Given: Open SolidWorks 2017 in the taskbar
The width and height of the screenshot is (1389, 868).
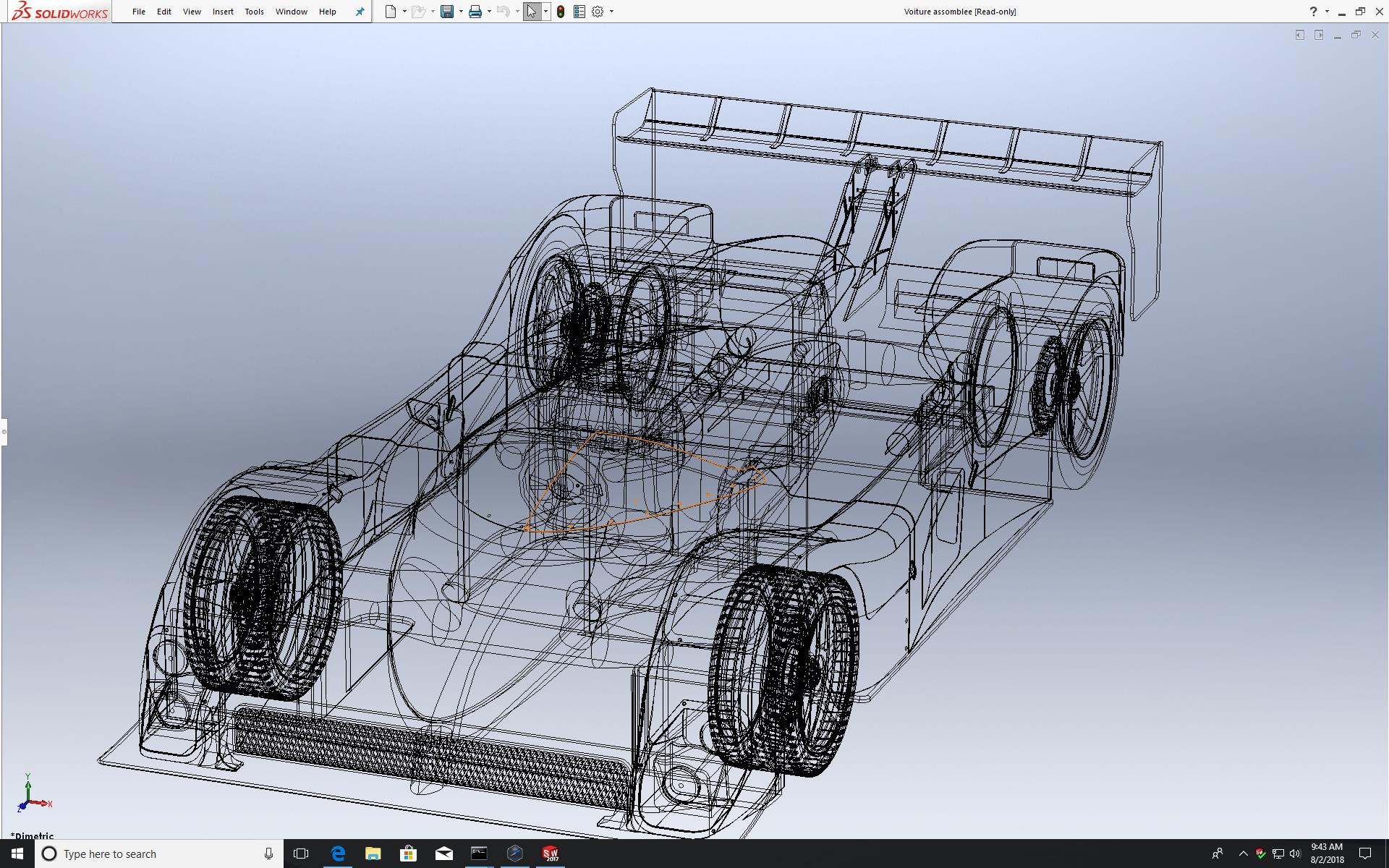Looking at the screenshot, I should pyautogui.click(x=551, y=854).
